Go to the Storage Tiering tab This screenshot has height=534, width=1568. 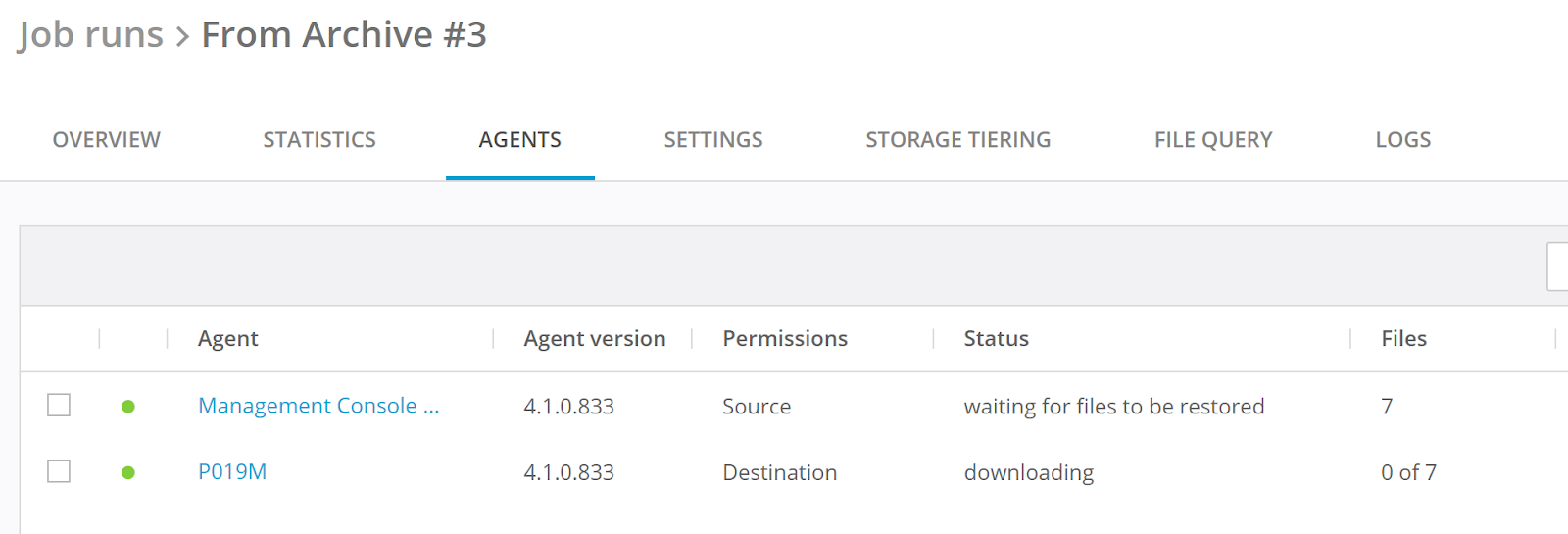click(x=957, y=140)
